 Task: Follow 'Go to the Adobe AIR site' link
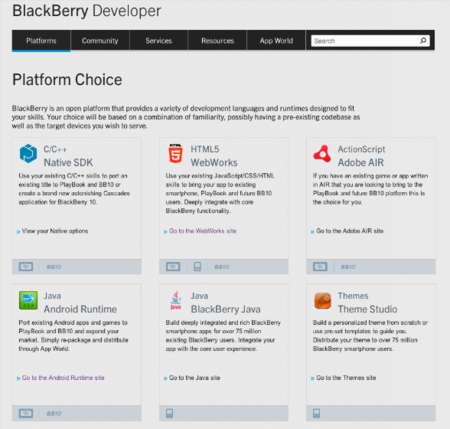[350, 231]
